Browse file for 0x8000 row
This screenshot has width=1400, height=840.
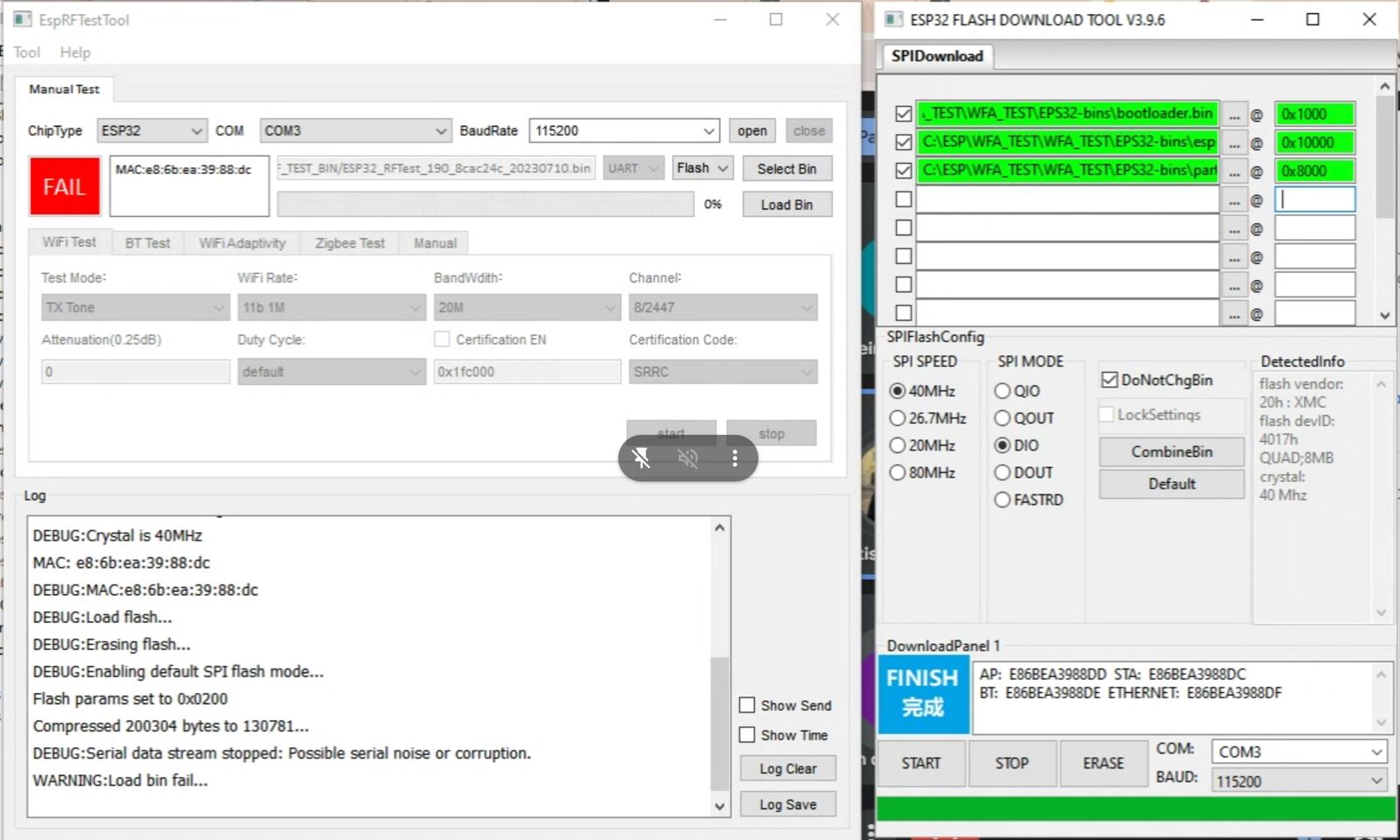[x=1234, y=171]
